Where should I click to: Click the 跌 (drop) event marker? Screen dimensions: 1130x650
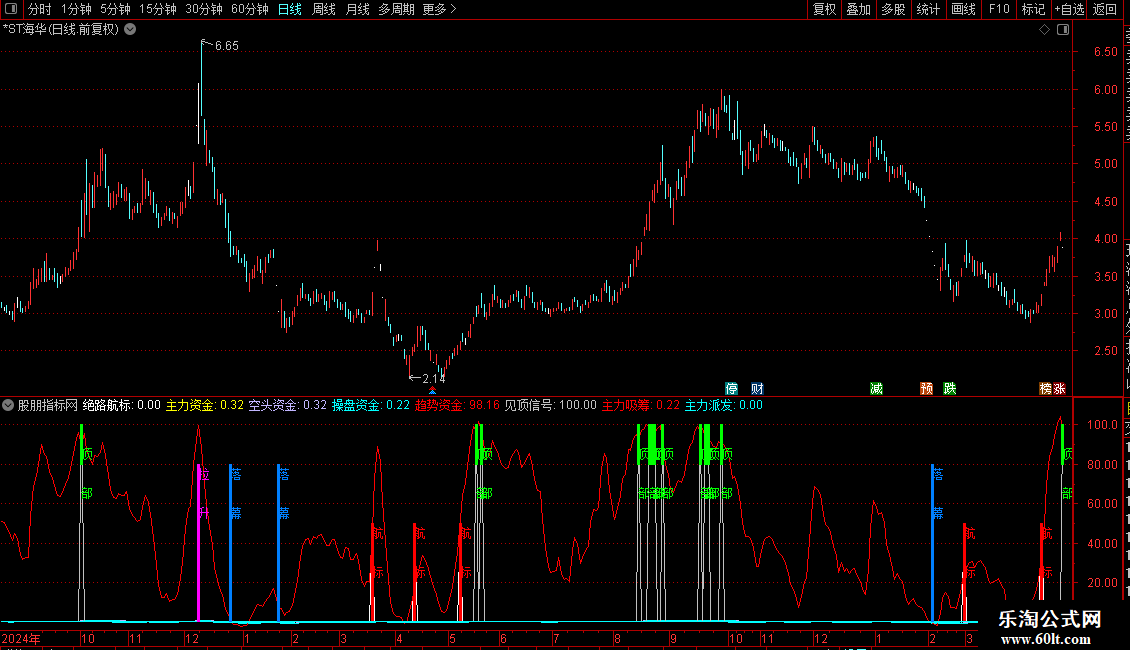(950, 388)
